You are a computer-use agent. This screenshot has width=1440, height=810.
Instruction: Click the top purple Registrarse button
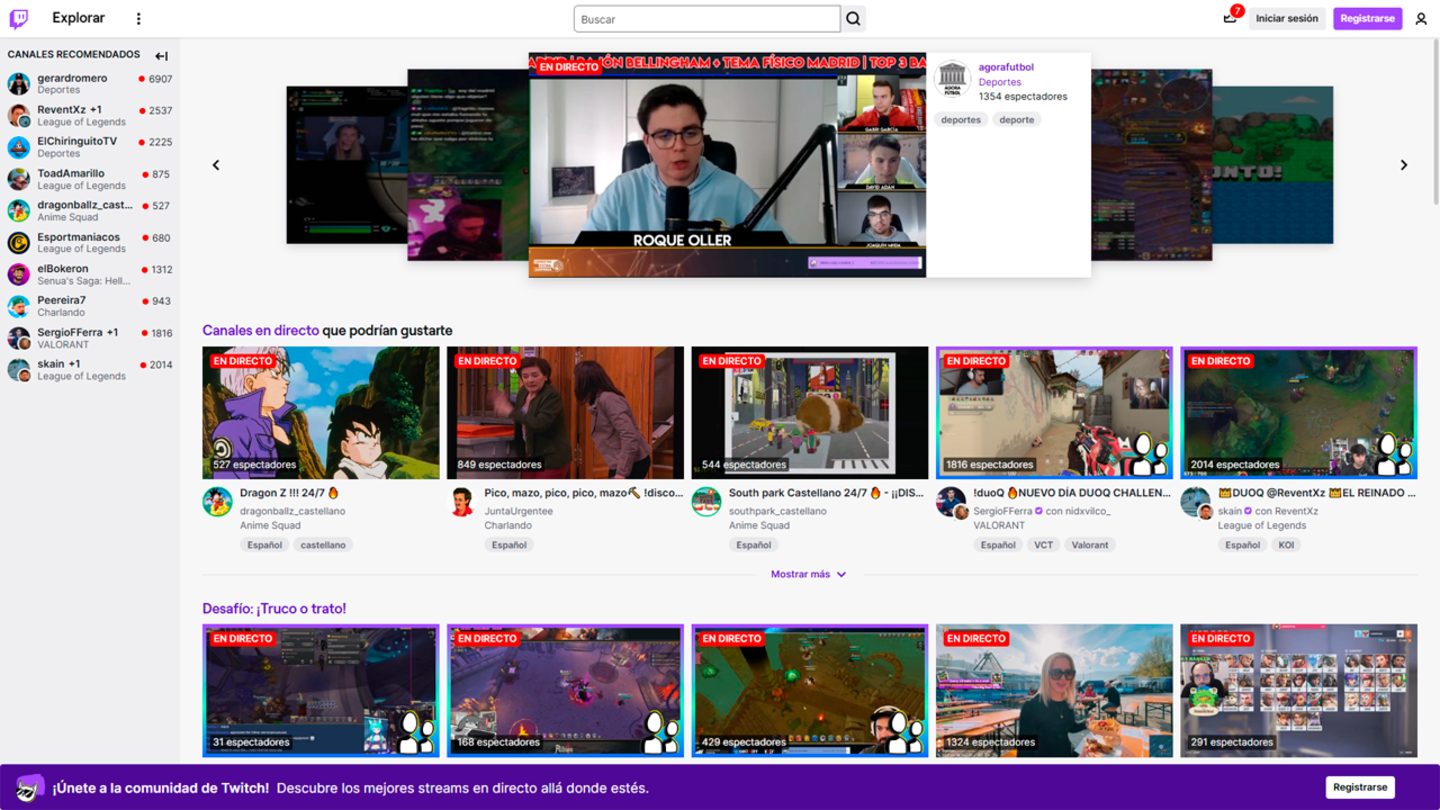pyautogui.click(x=1367, y=18)
